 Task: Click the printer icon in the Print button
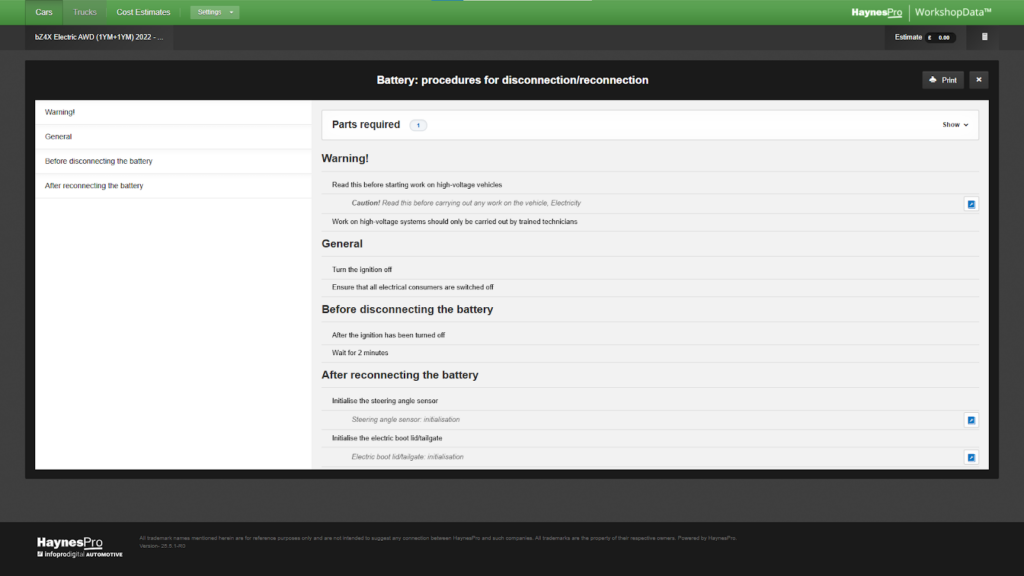[x=933, y=80]
